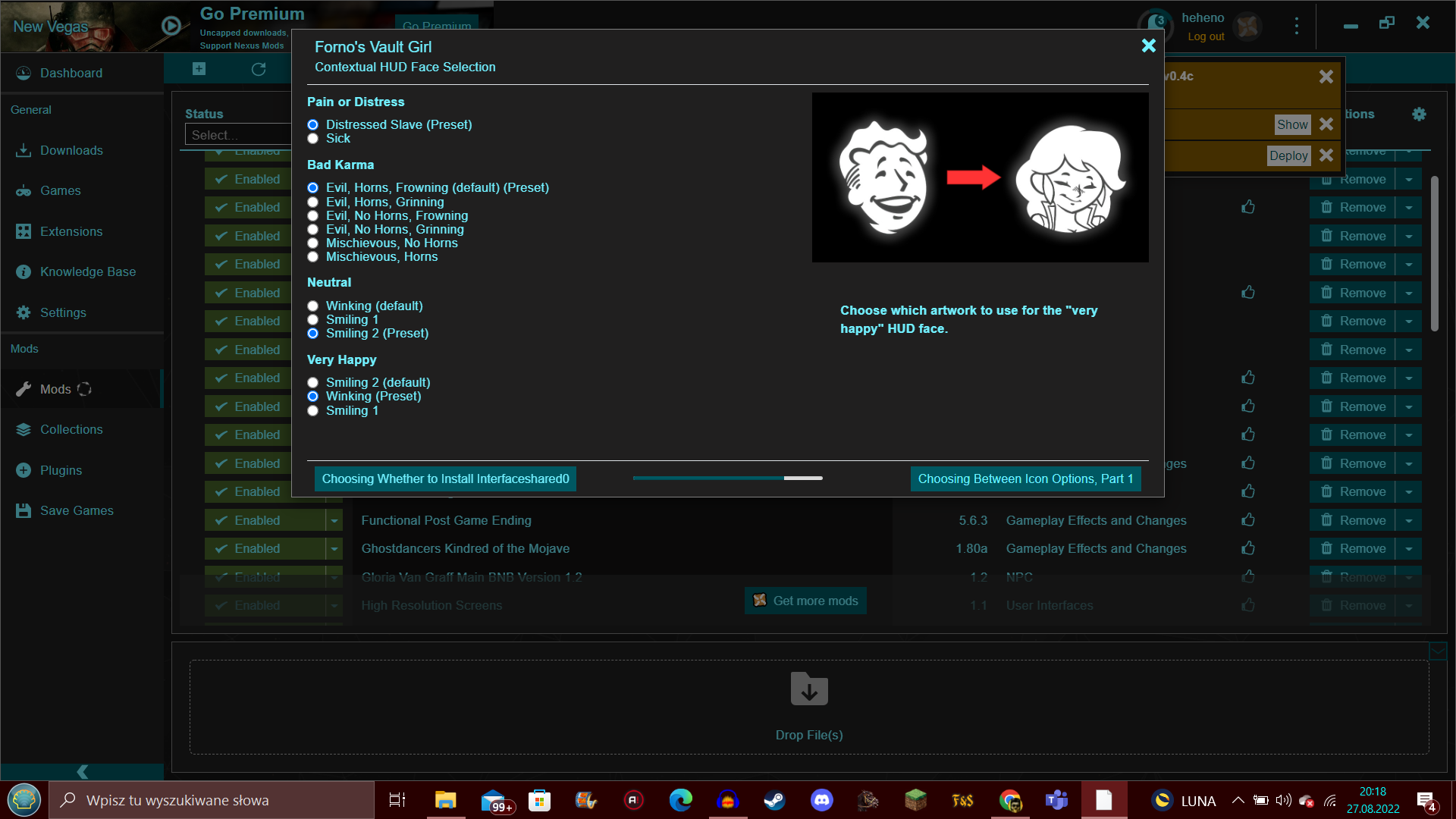Screen dimensions: 1456x819
Task: Open Microsoft Edge from taskbar
Action: [680, 800]
